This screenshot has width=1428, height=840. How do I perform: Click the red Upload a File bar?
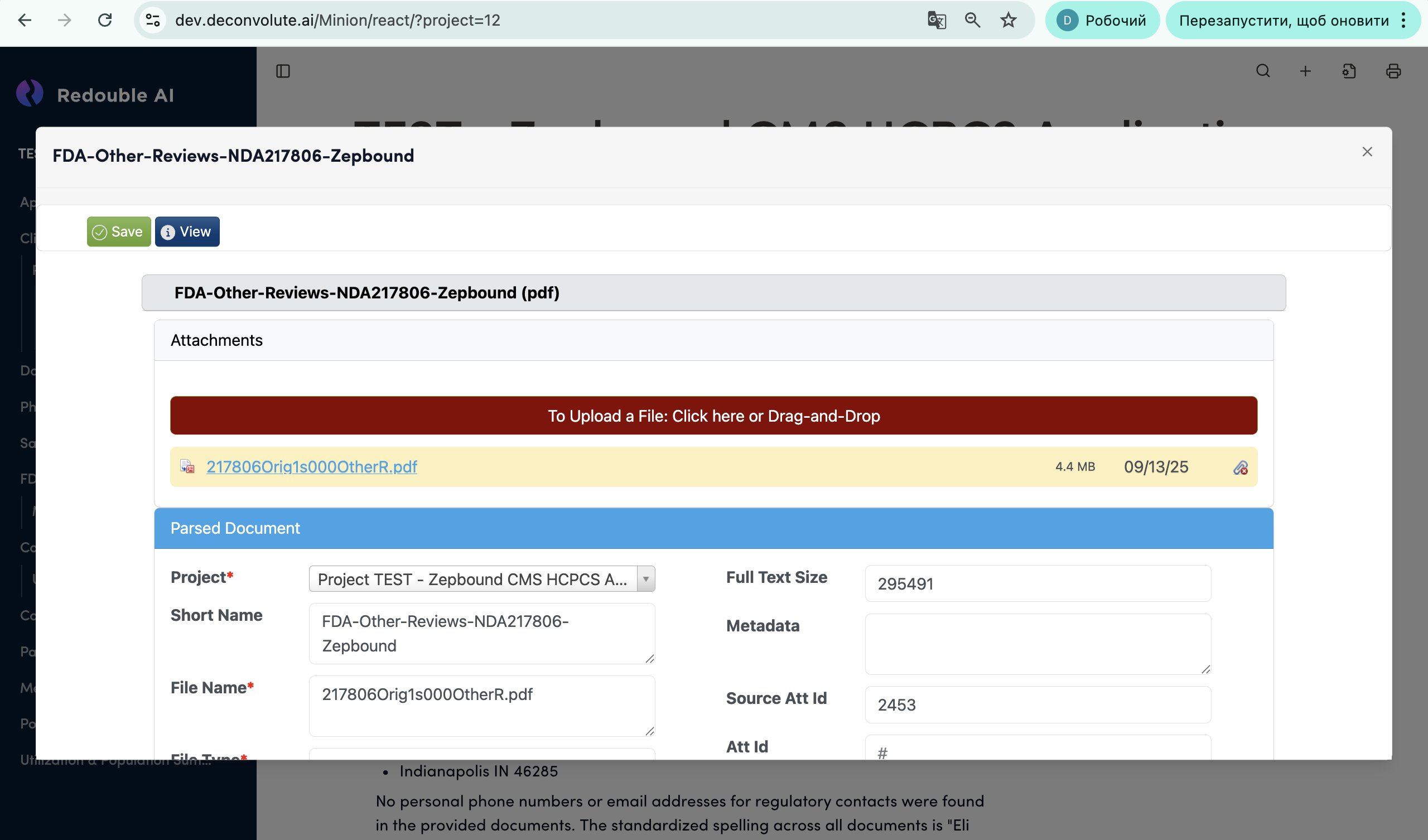coord(713,416)
